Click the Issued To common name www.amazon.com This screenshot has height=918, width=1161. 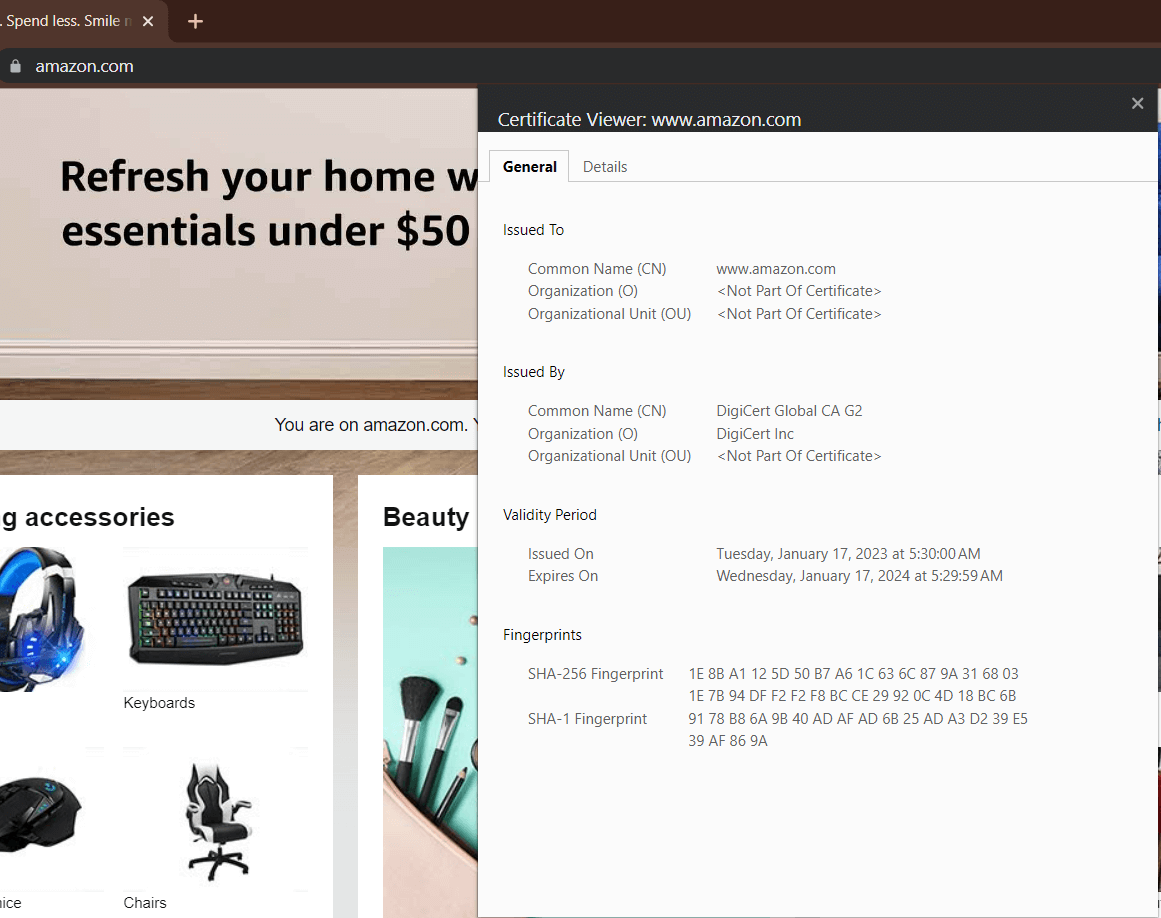coord(776,269)
